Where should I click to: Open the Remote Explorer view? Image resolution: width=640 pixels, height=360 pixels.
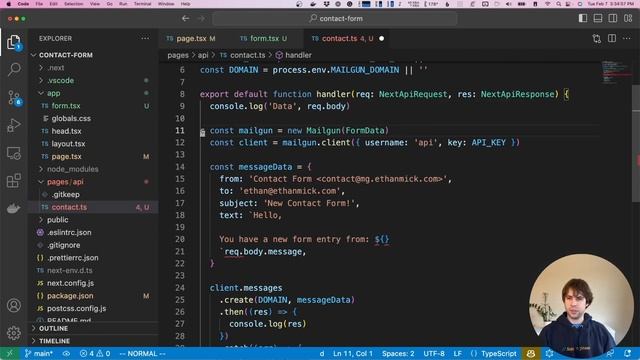(13, 153)
